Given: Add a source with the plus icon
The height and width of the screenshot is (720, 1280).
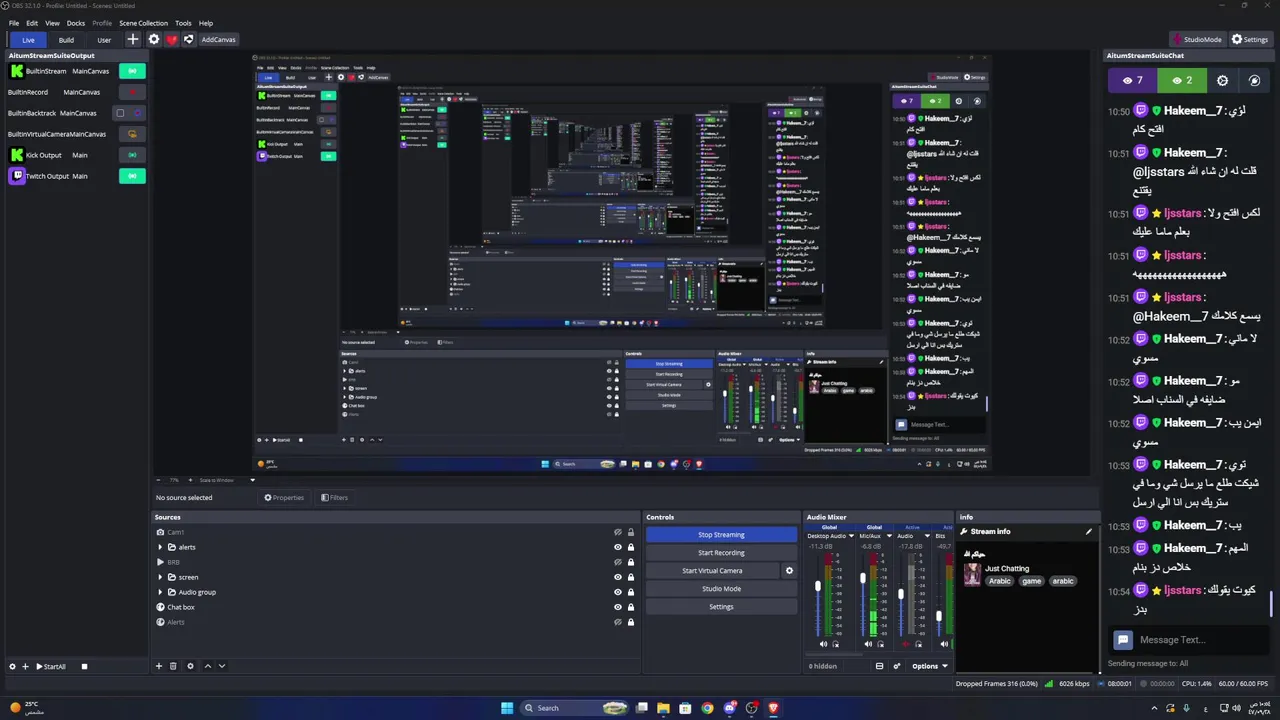Looking at the screenshot, I should pos(158,666).
